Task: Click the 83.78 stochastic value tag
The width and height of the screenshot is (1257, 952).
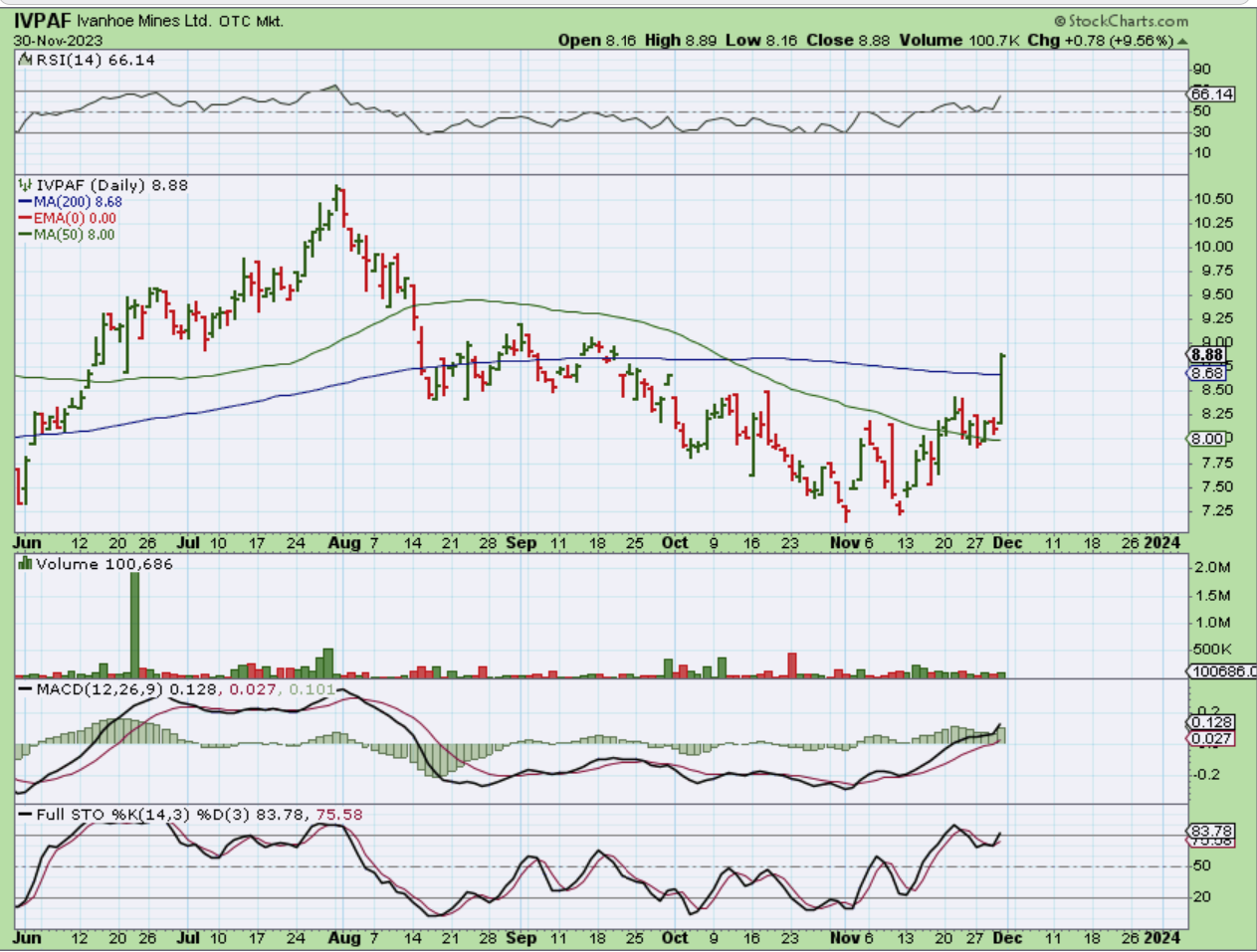Action: tap(1212, 831)
